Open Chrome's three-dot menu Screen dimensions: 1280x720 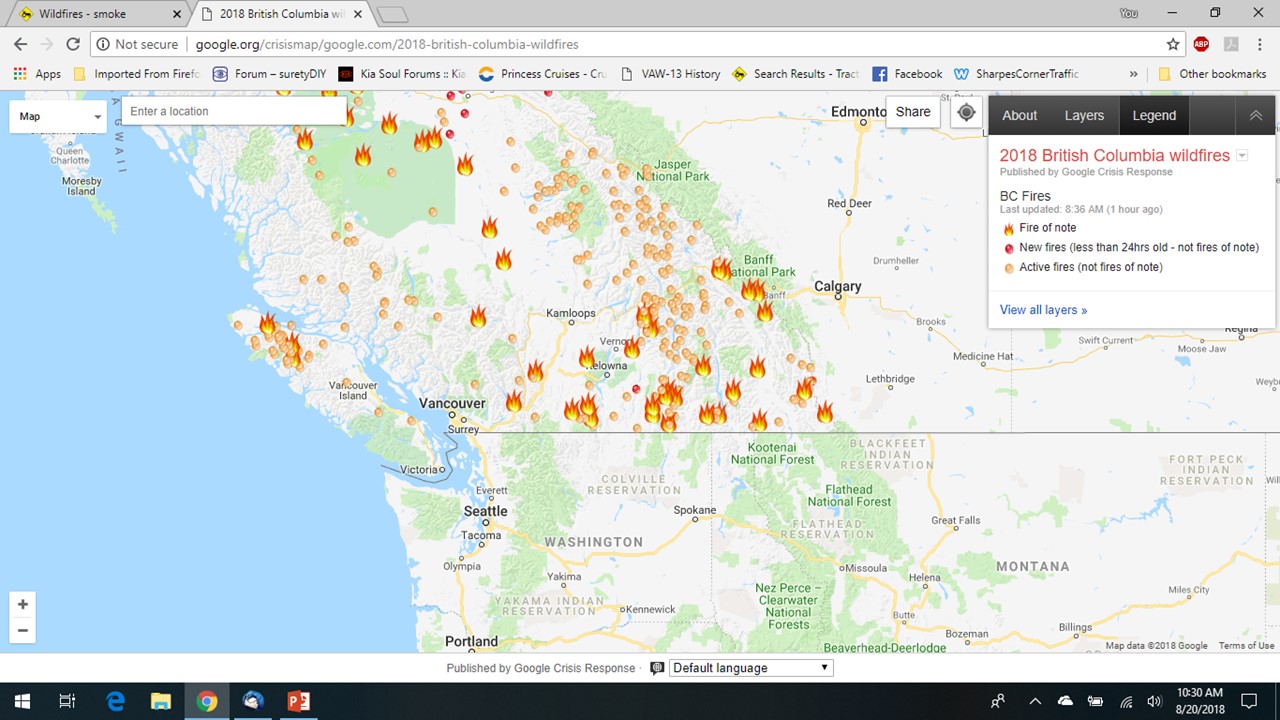1259,44
